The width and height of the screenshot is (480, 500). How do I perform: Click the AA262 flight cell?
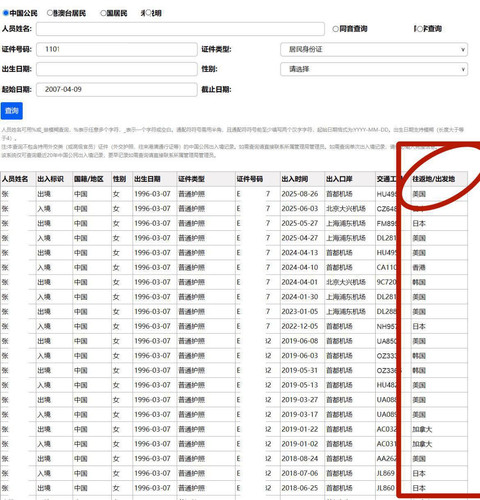[x=387, y=458]
